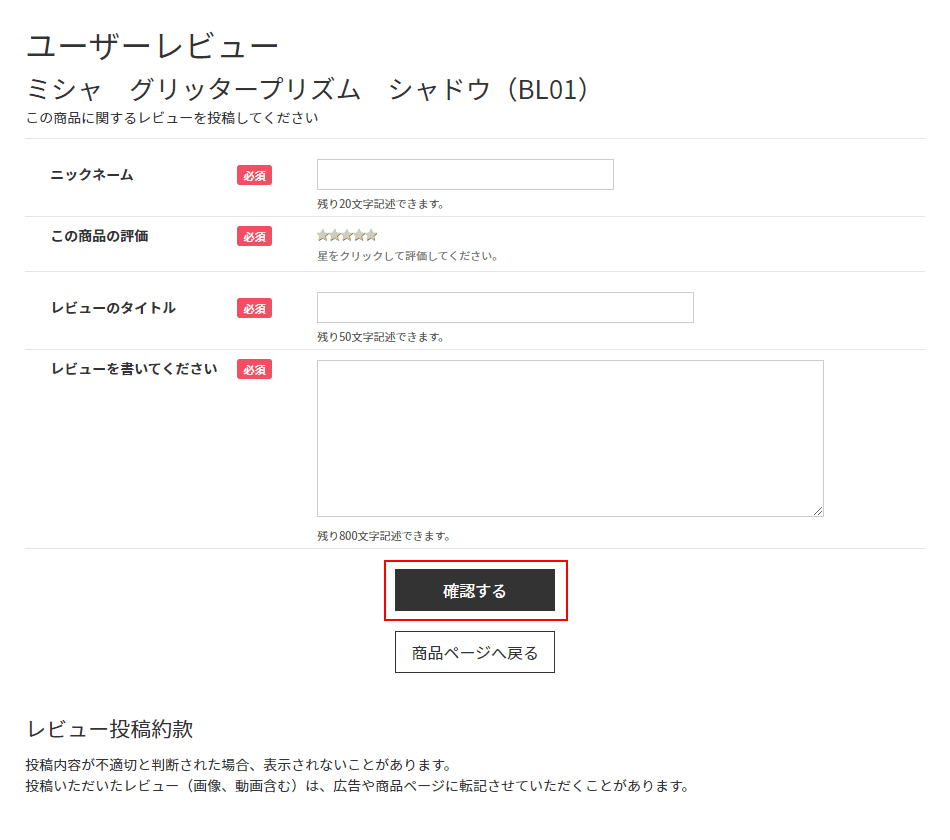Click the hint 残り50文字記述できます。
Image resolution: width=950 pixels, height=840 pixels.
[380, 337]
